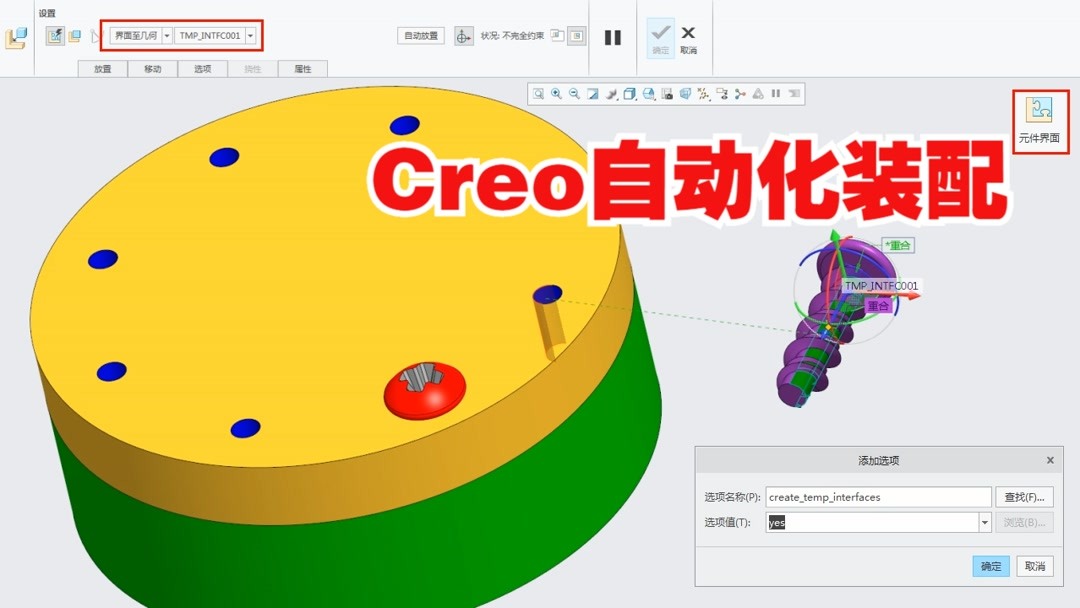Open the Display Style shaded-cube icon
Viewport: 1080px width, 608px height.
point(631,93)
